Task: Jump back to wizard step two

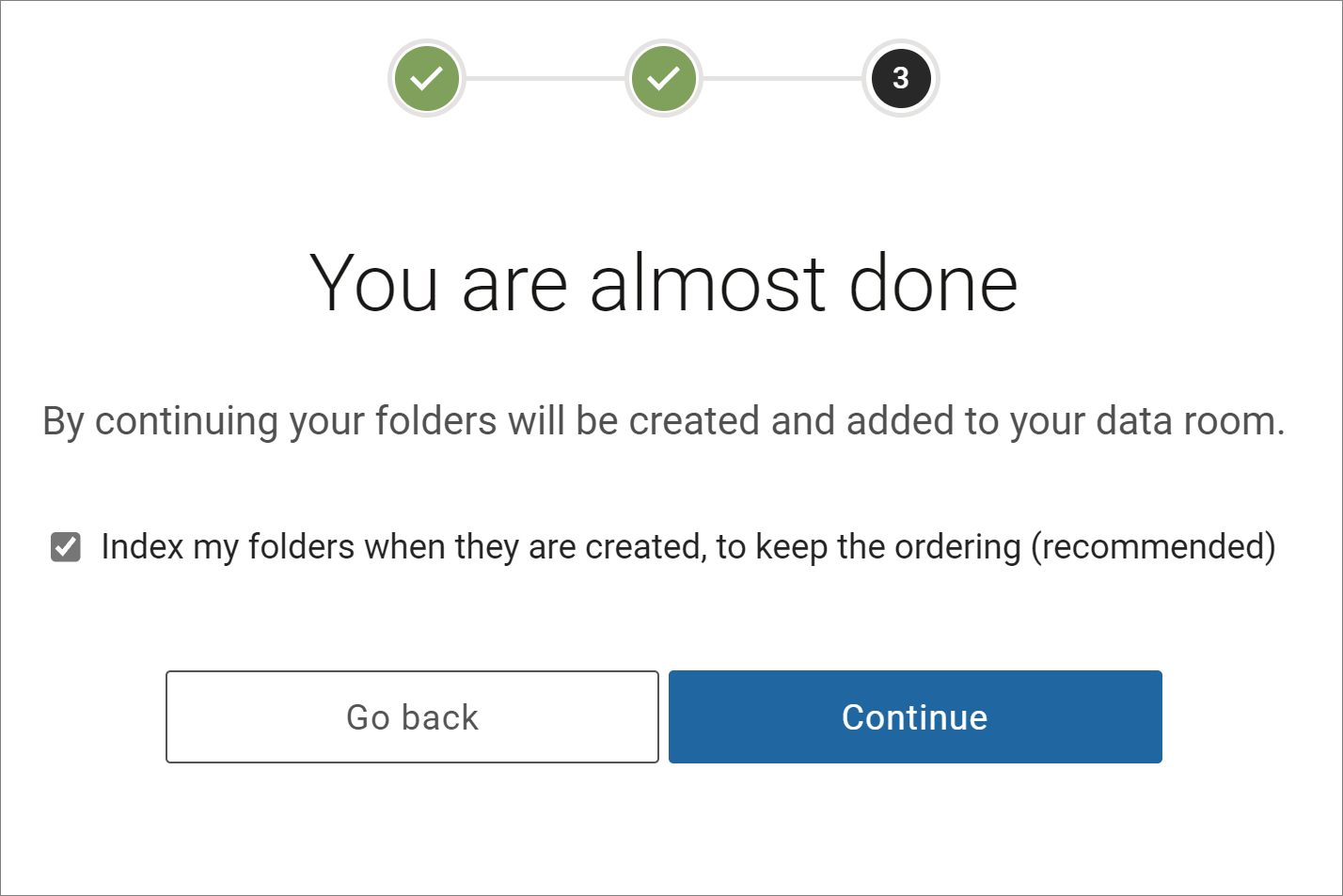Action: point(664,78)
